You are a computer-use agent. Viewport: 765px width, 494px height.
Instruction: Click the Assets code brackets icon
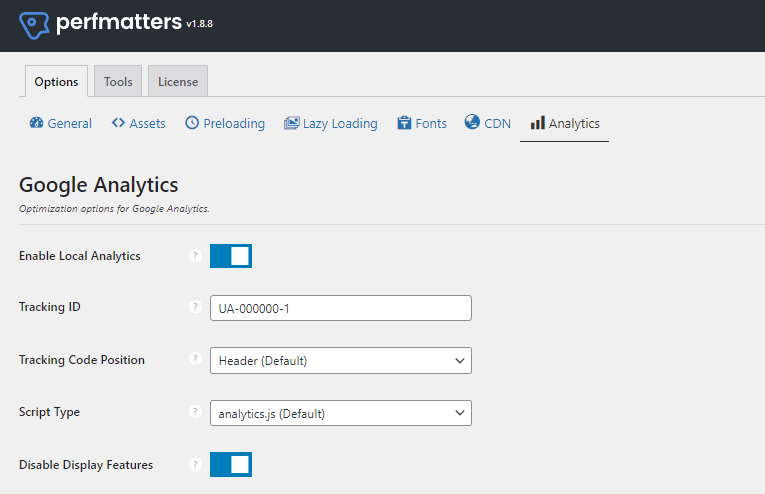118,123
